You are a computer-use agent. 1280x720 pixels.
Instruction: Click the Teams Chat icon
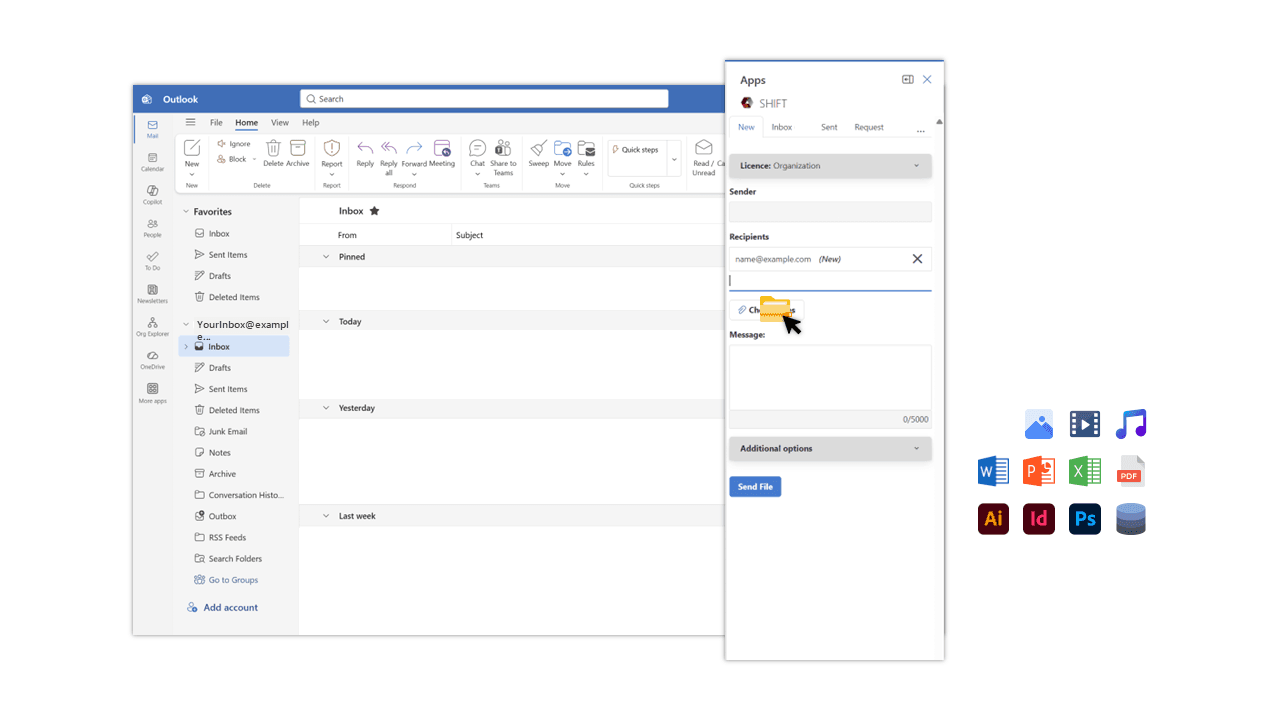478,148
